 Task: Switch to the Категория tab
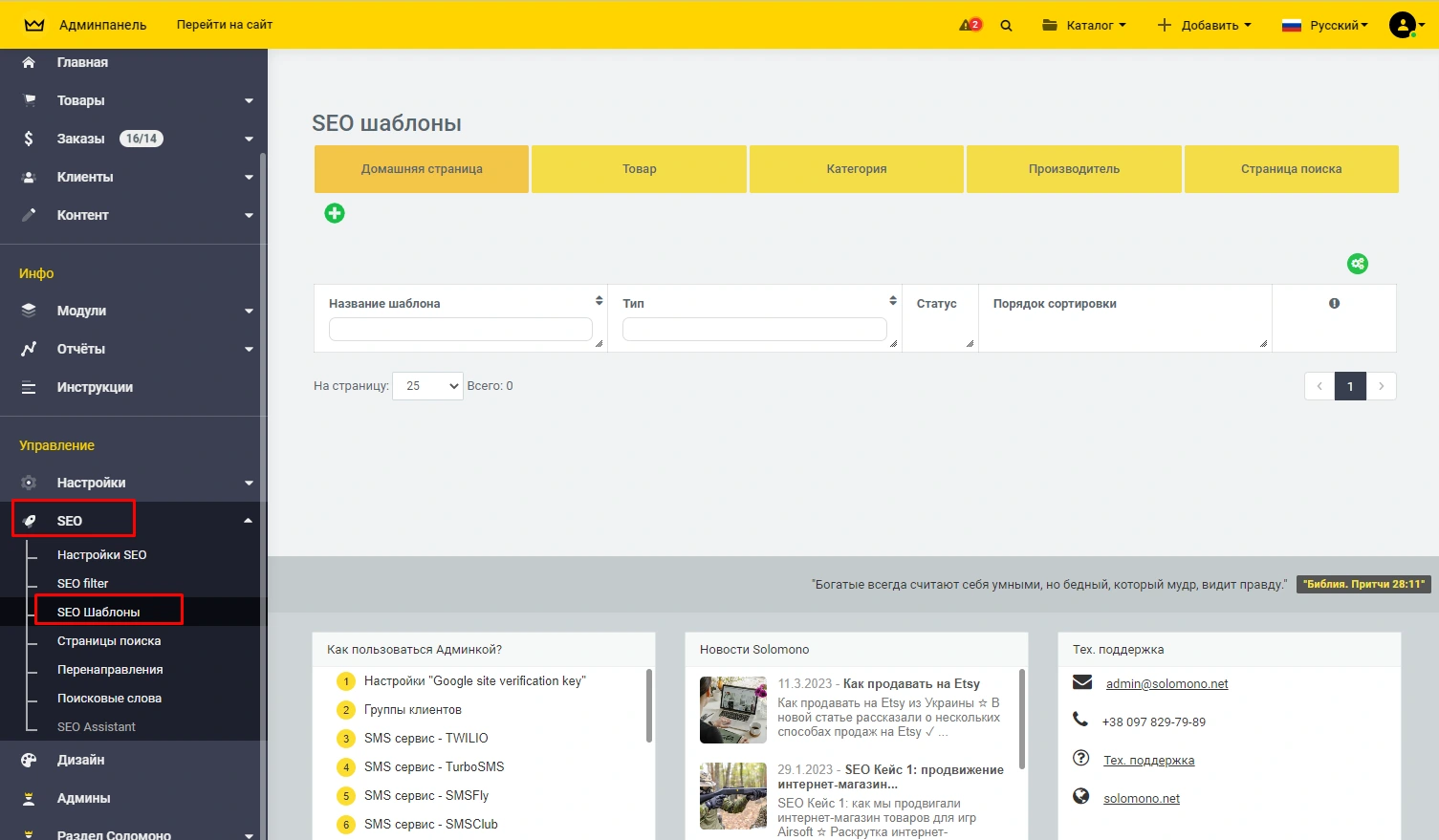(x=856, y=169)
